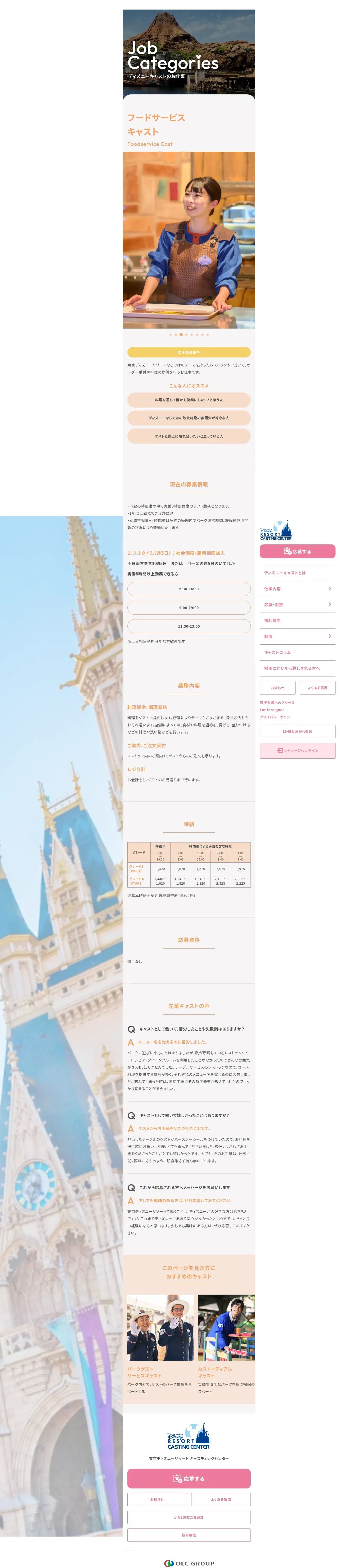Click ゲストと身近に触れ合いたいと思っている人 pill
Image resolution: width=340 pixels, height=1568 pixels.
pyautogui.click(x=189, y=436)
